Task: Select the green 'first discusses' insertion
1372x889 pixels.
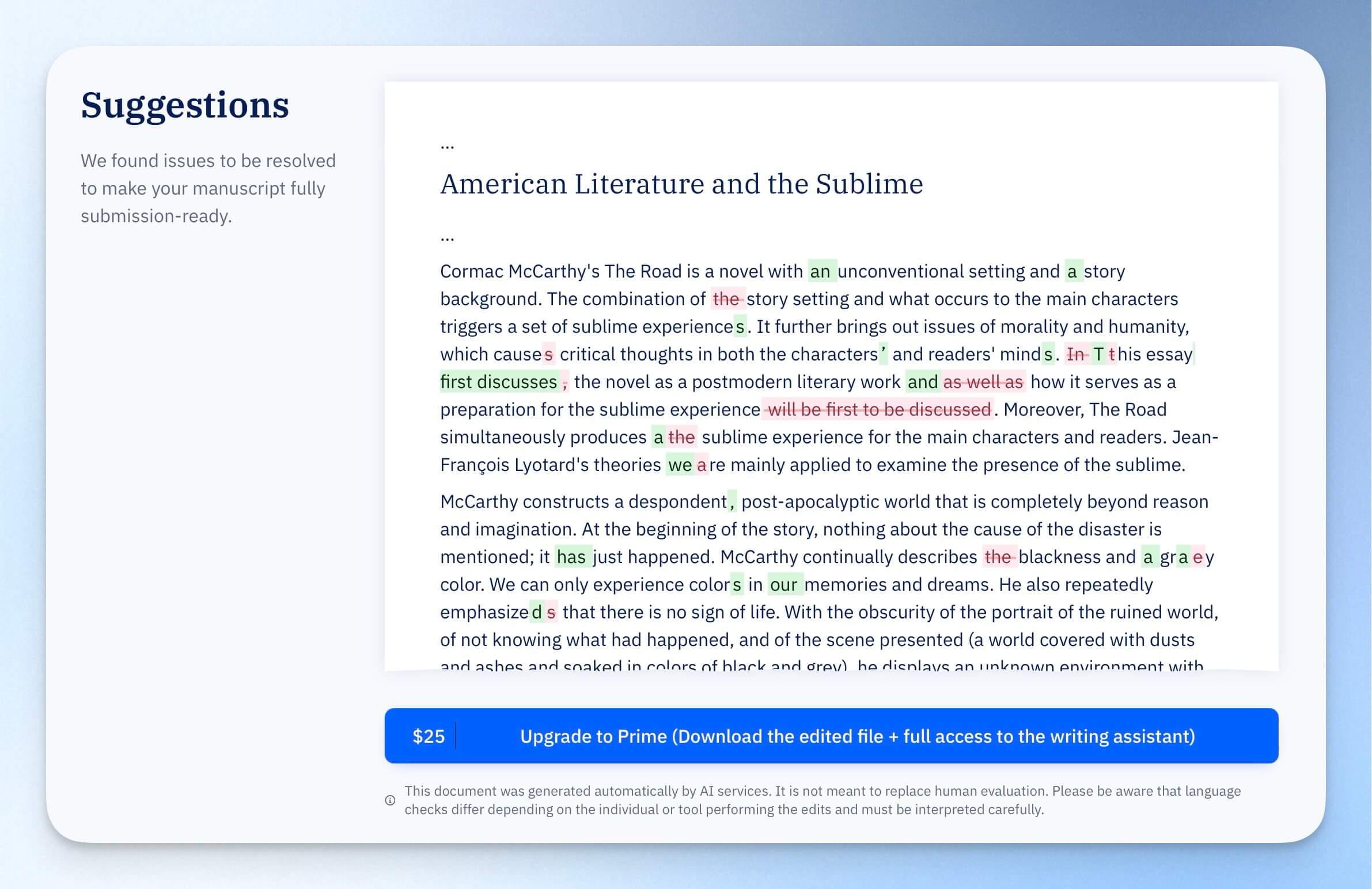Action: point(499,381)
